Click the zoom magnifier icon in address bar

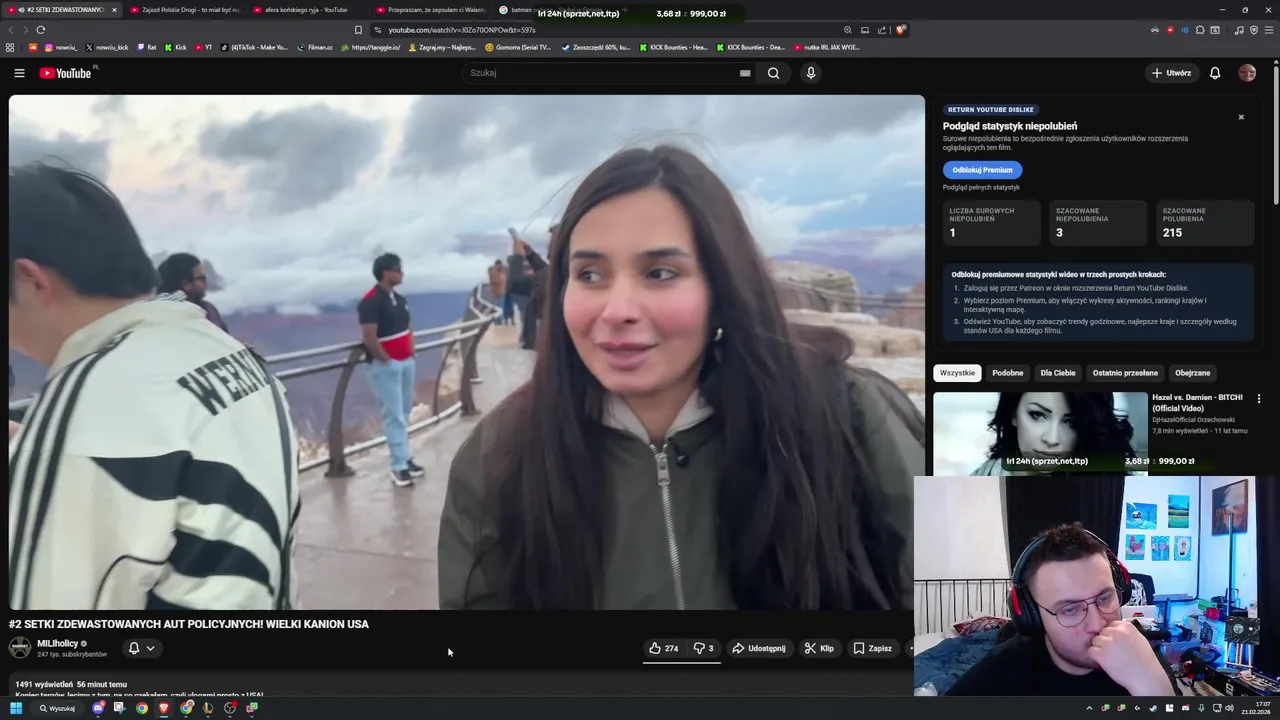[x=848, y=30]
